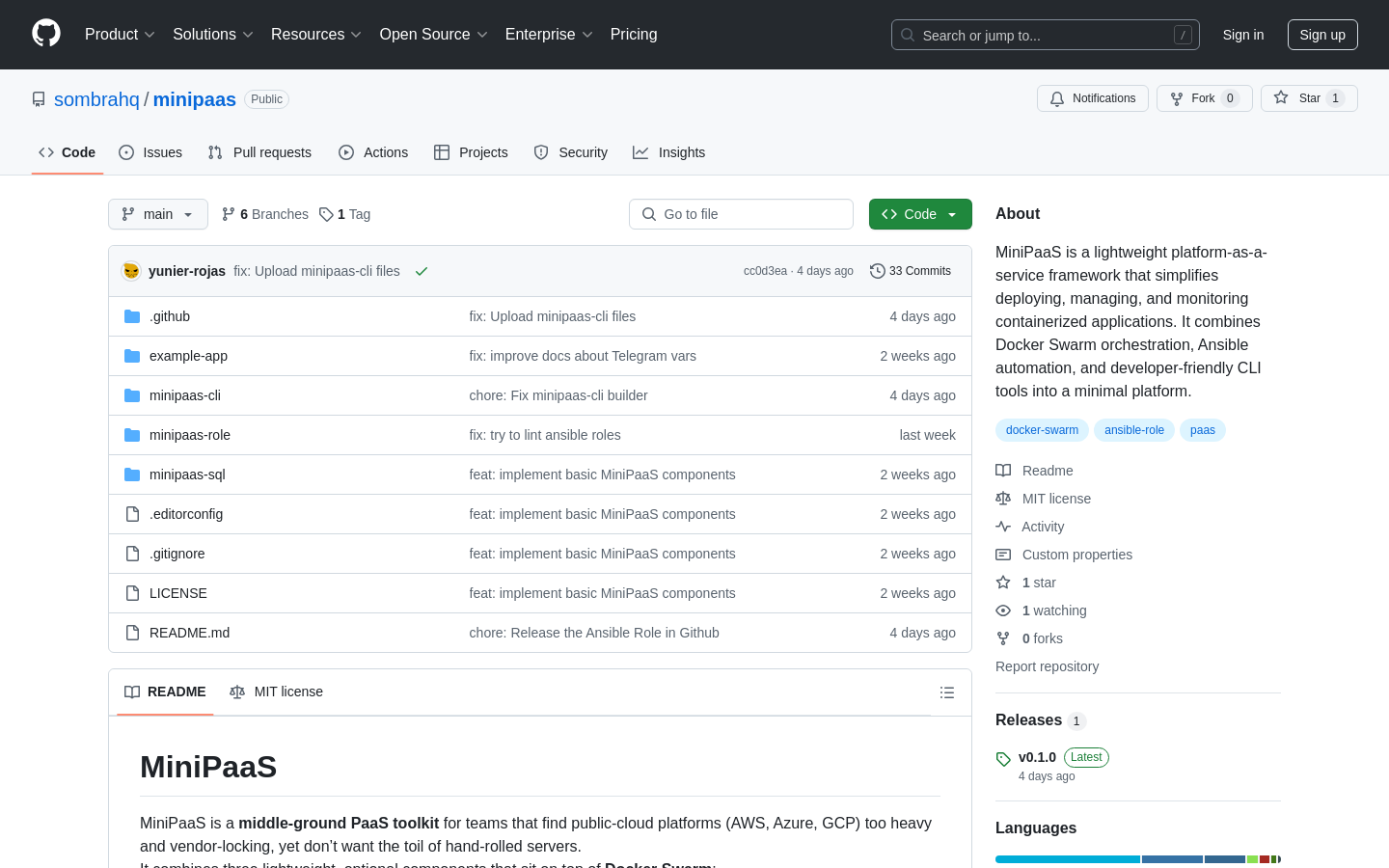Click the Sign in link
Screen dimensions: 1389x868
click(1243, 35)
